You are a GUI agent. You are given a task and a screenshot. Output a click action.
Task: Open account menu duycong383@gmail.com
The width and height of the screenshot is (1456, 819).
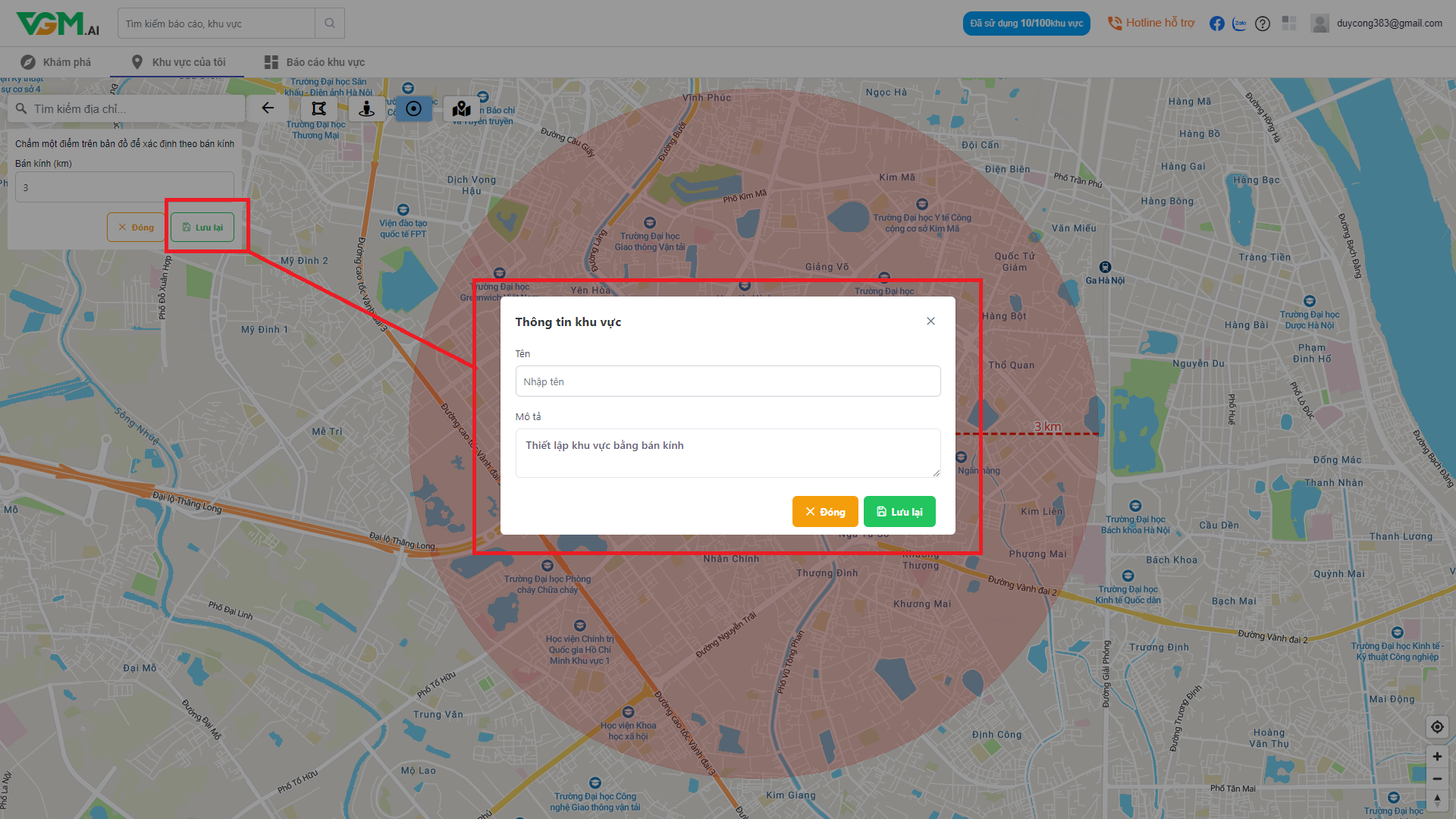point(1377,24)
